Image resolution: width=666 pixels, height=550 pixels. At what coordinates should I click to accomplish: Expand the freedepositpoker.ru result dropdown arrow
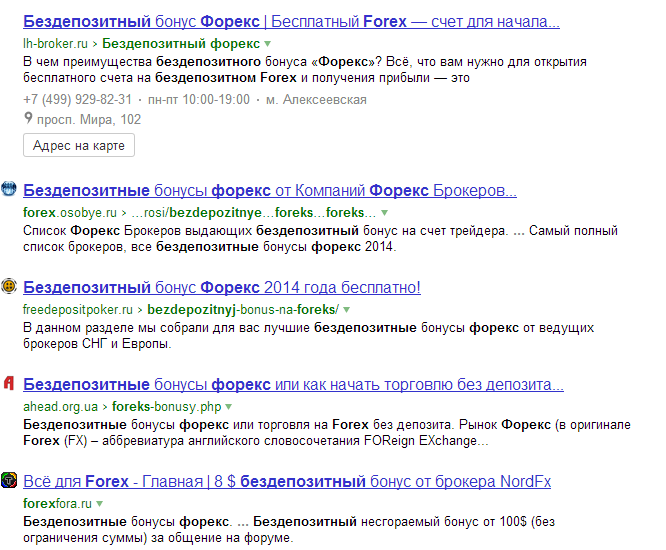(347, 310)
